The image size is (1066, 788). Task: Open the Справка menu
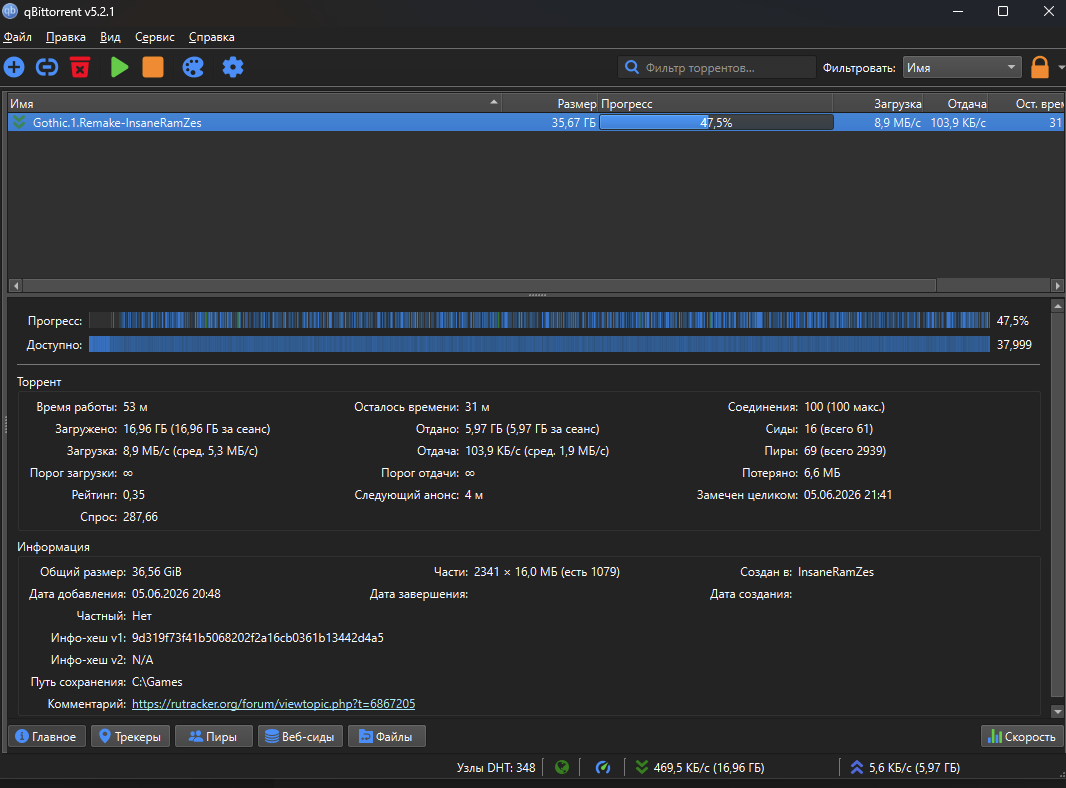211,37
